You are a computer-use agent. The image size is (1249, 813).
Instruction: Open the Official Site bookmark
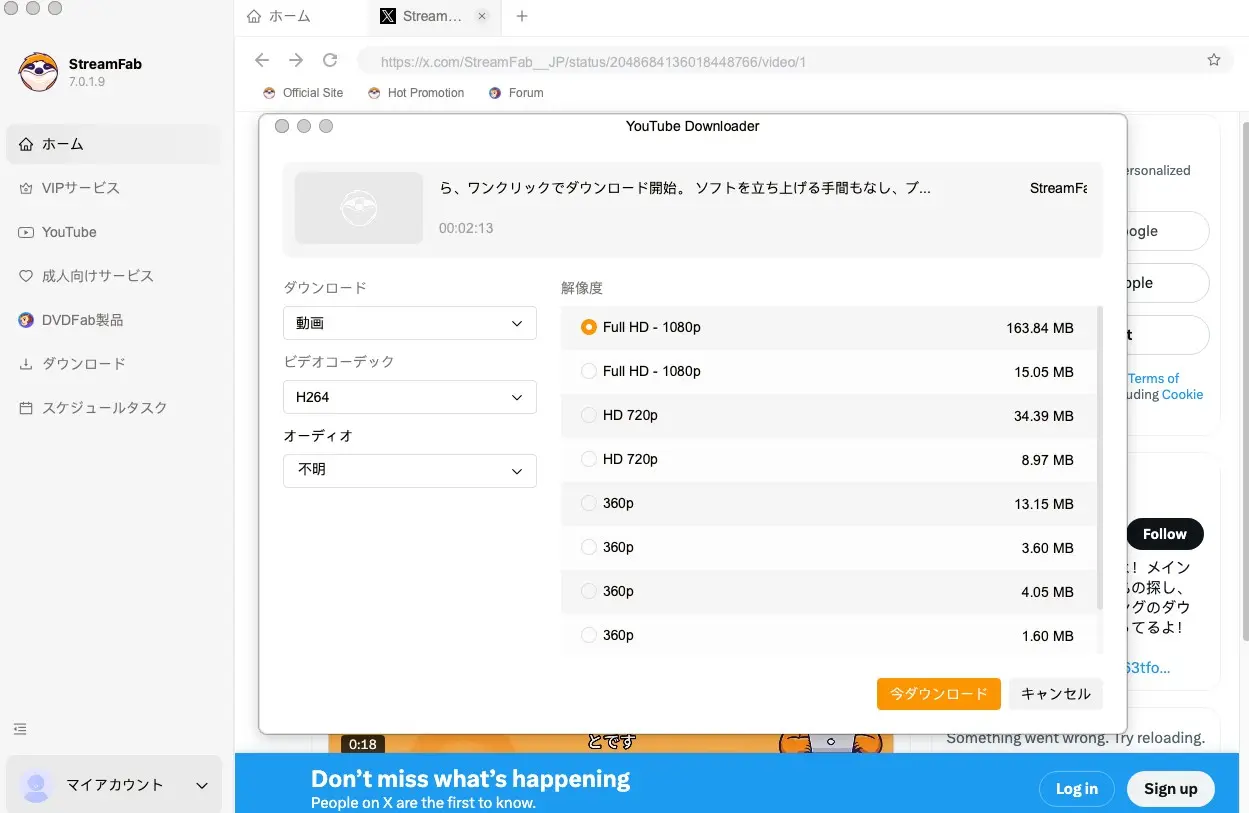tap(303, 93)
